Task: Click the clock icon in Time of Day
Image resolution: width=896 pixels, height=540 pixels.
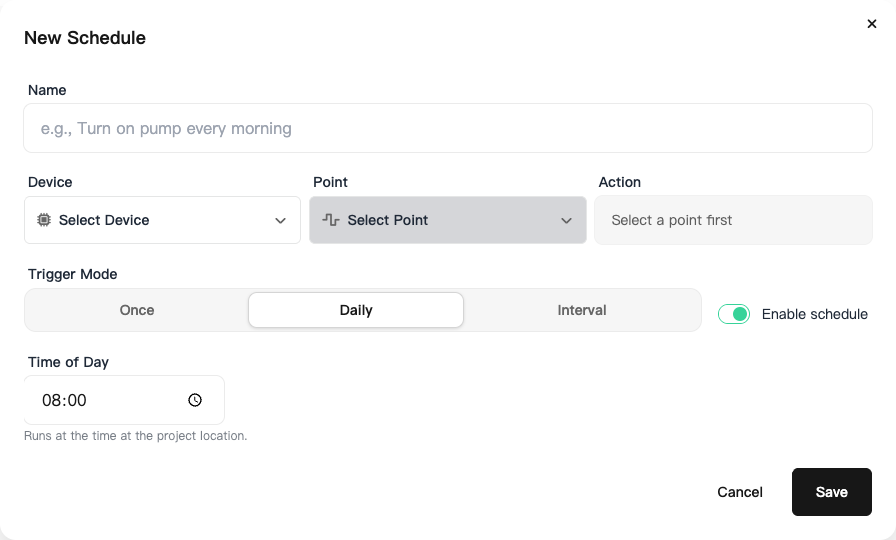Action: (195, 400)
